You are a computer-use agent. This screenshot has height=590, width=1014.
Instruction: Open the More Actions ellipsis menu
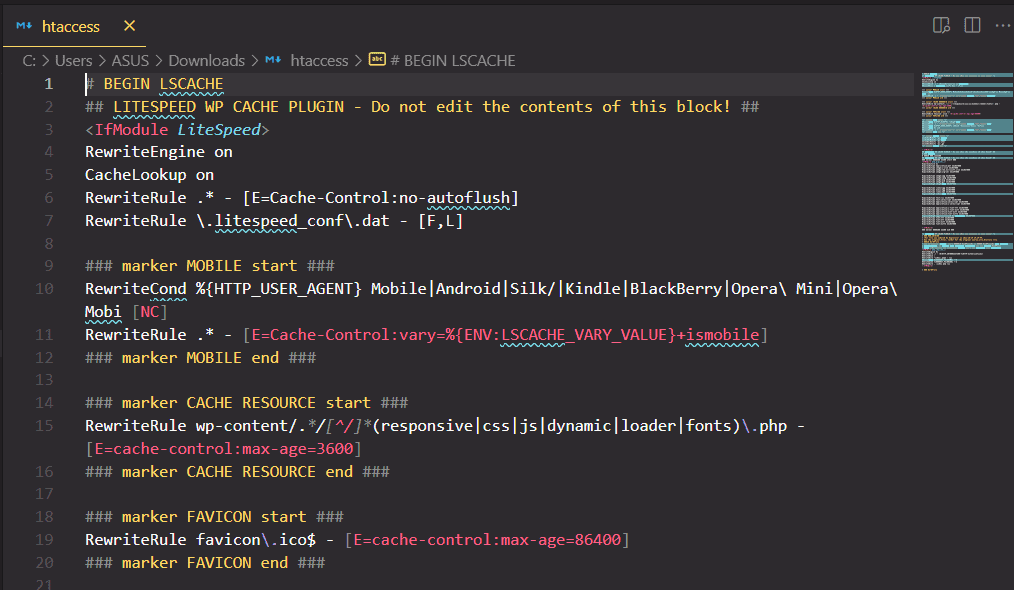click(x=1001, y=25)
